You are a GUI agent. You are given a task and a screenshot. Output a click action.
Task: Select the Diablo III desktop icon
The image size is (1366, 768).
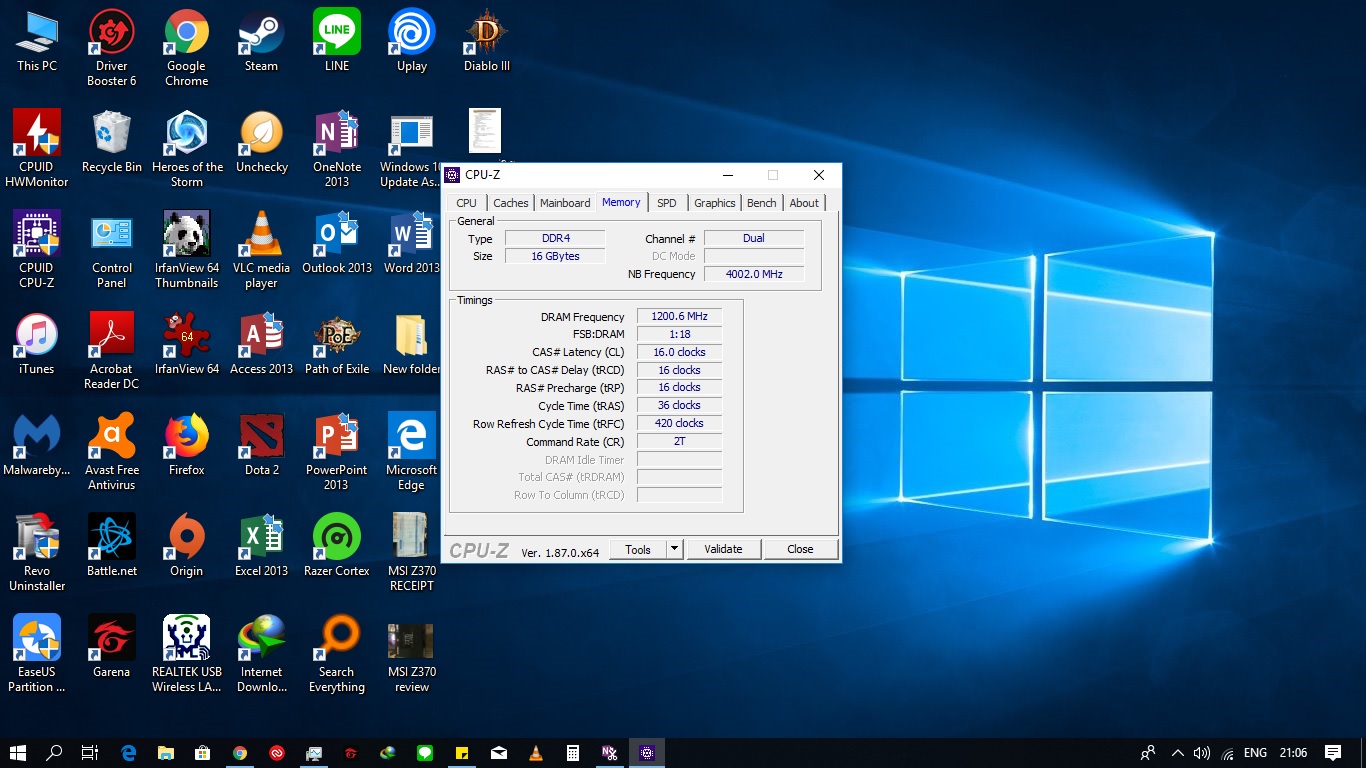tap(487, 41)
